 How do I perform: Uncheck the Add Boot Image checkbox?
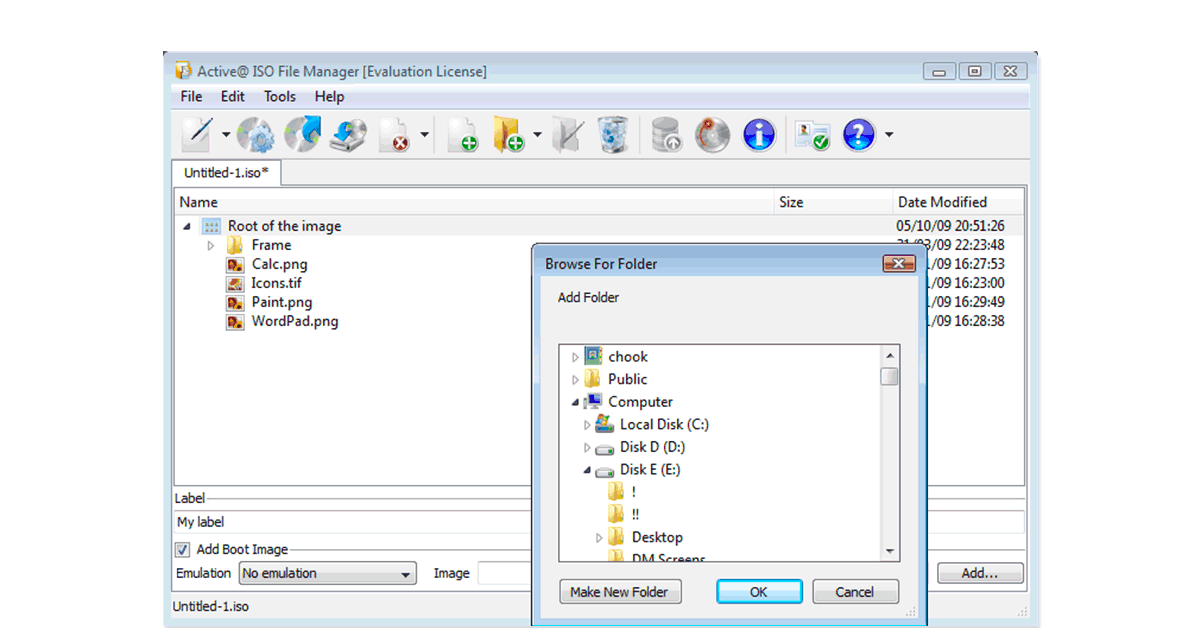pos(183,549)
